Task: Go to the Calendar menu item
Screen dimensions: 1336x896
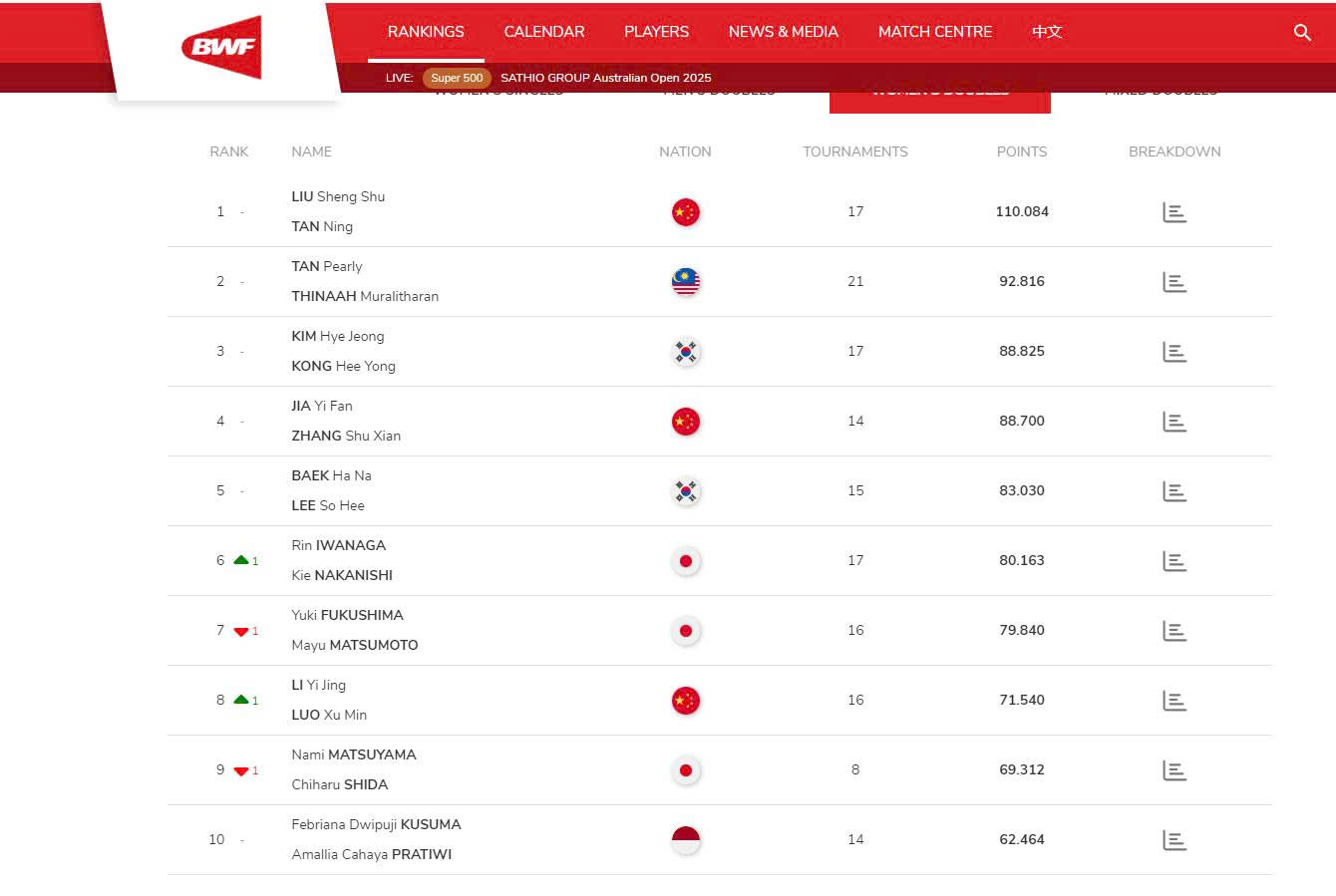Action: (544, 32)
